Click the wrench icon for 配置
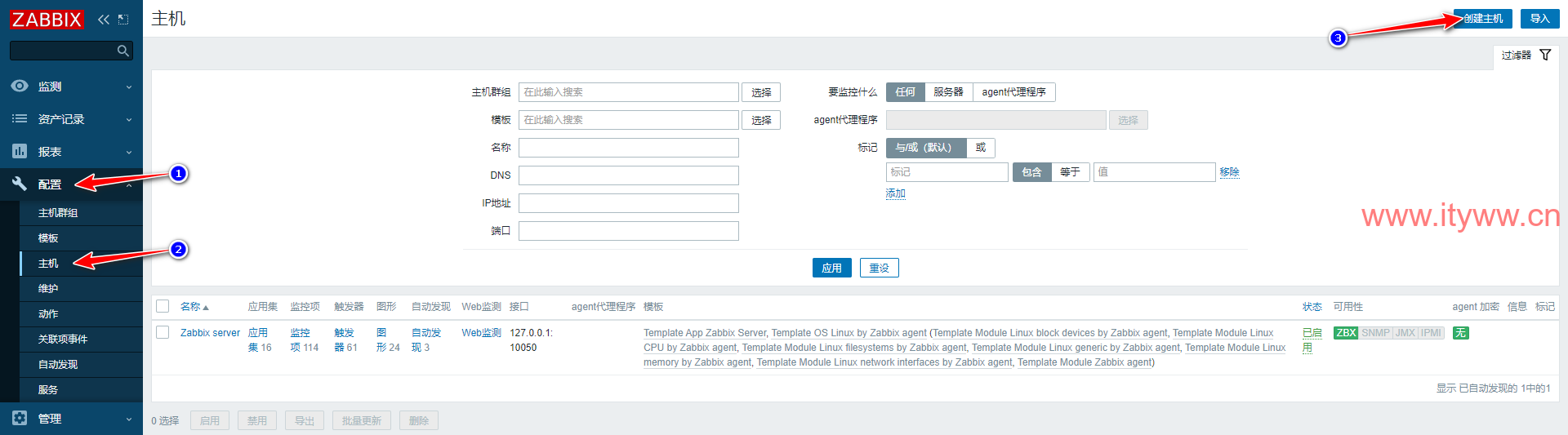Viewport: 1568px width, 435px height. click(x=20, y=184)
